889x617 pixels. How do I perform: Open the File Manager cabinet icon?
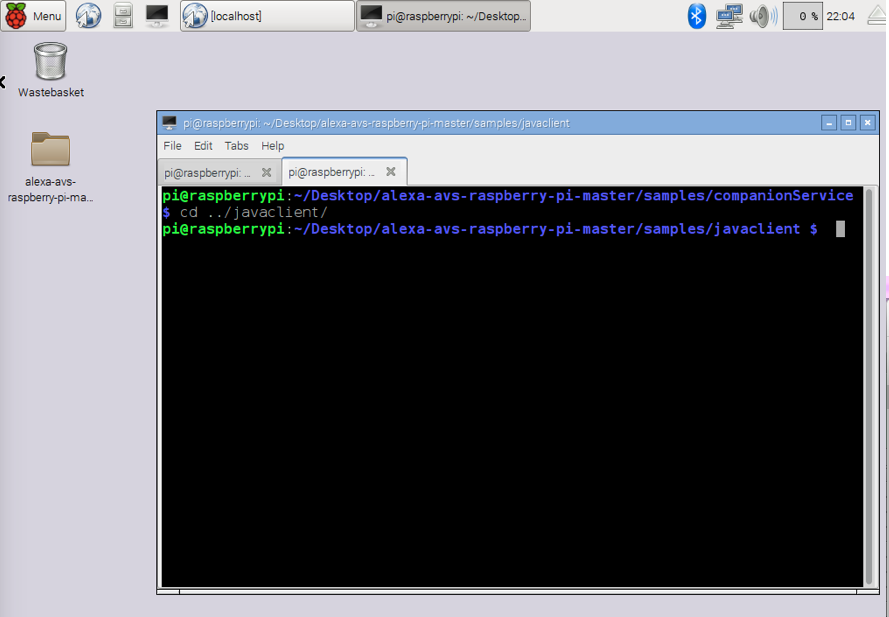point(122,16)
